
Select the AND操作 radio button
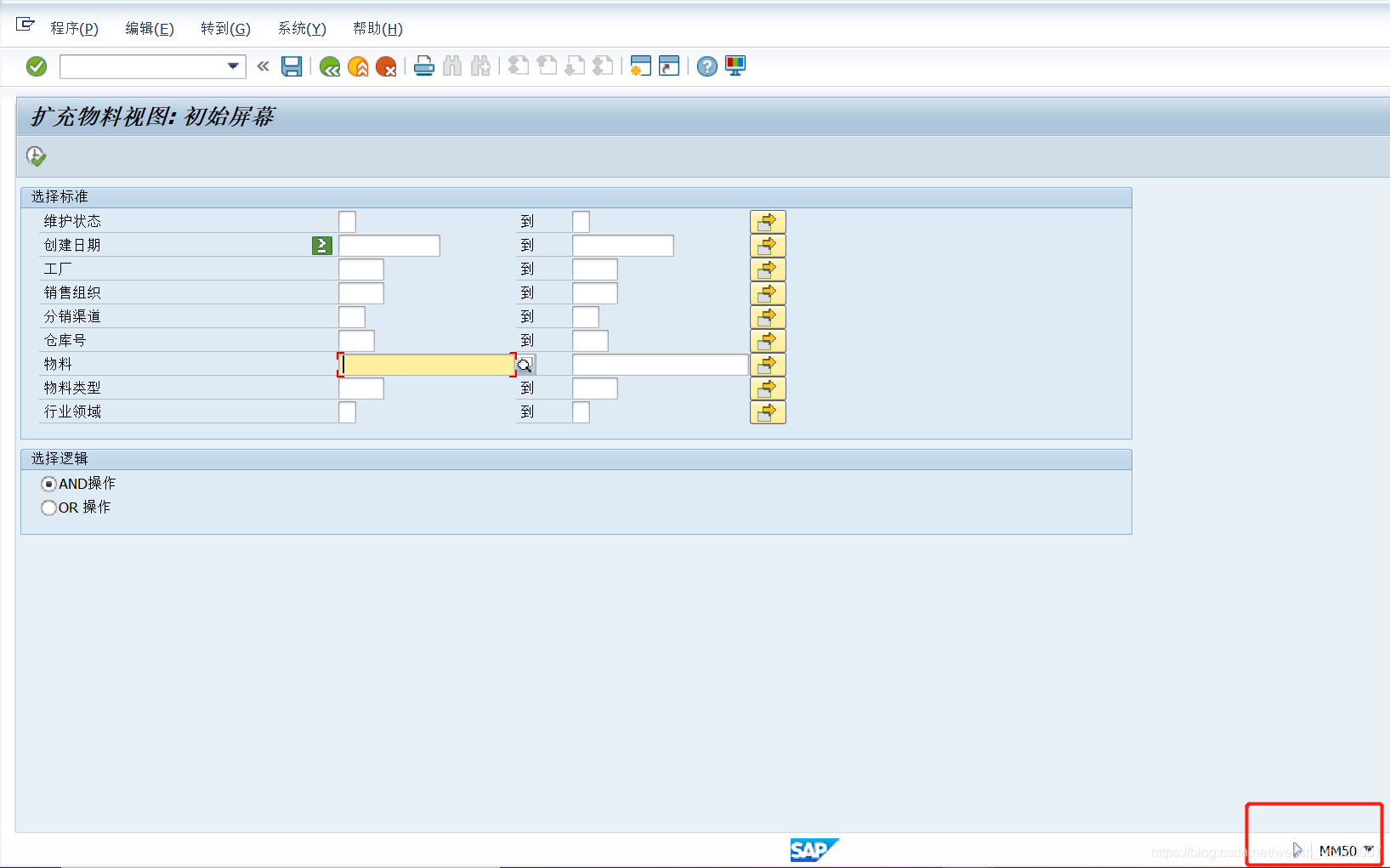[x=48, y=484]
